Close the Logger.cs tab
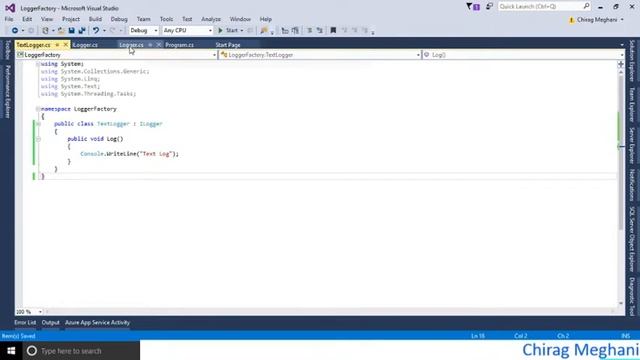The image size is (640, 360). (158, 45)
